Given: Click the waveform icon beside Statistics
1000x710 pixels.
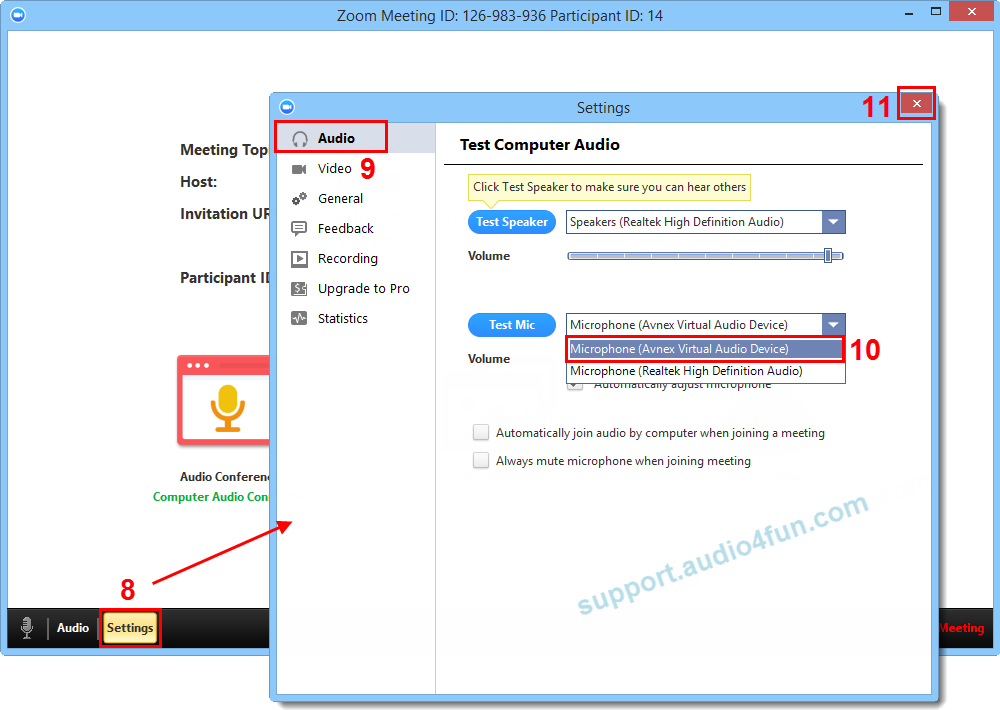Looking at the screenshot, I should (299, 318).
